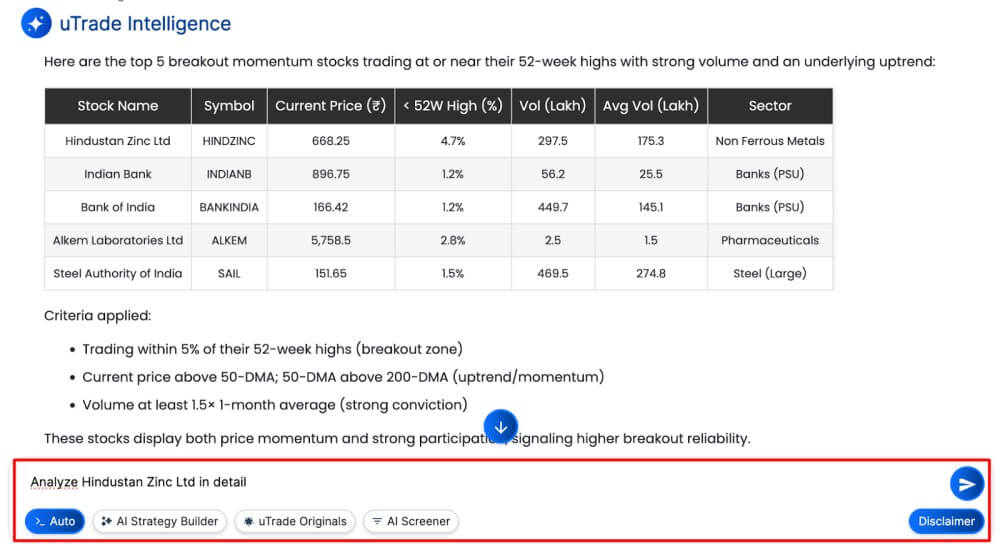This screenshot has height=559, width=1000.
Task: Click the uTrade Intelligence sparkle logo
Action: click(36, 24)
